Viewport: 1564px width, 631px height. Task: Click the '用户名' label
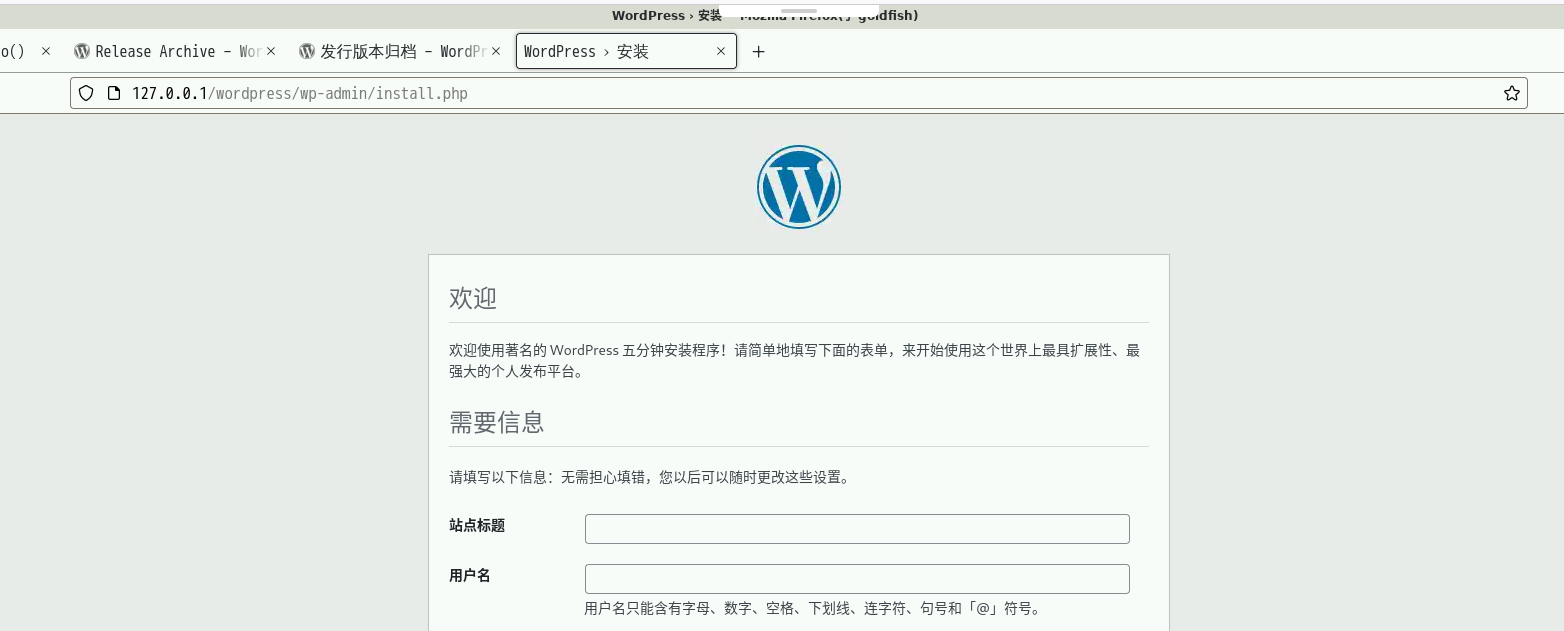pos(470,575)
